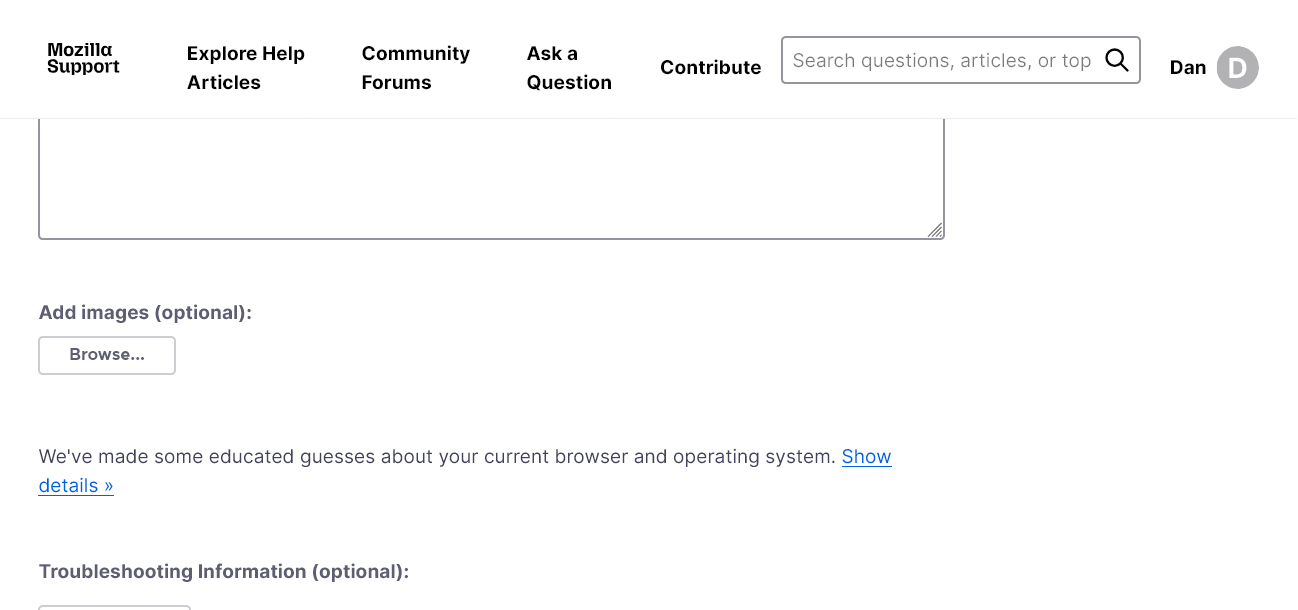Click the Add images (optional) label
This screenshot has height=610, width=1298.
(x=145, y=313)
